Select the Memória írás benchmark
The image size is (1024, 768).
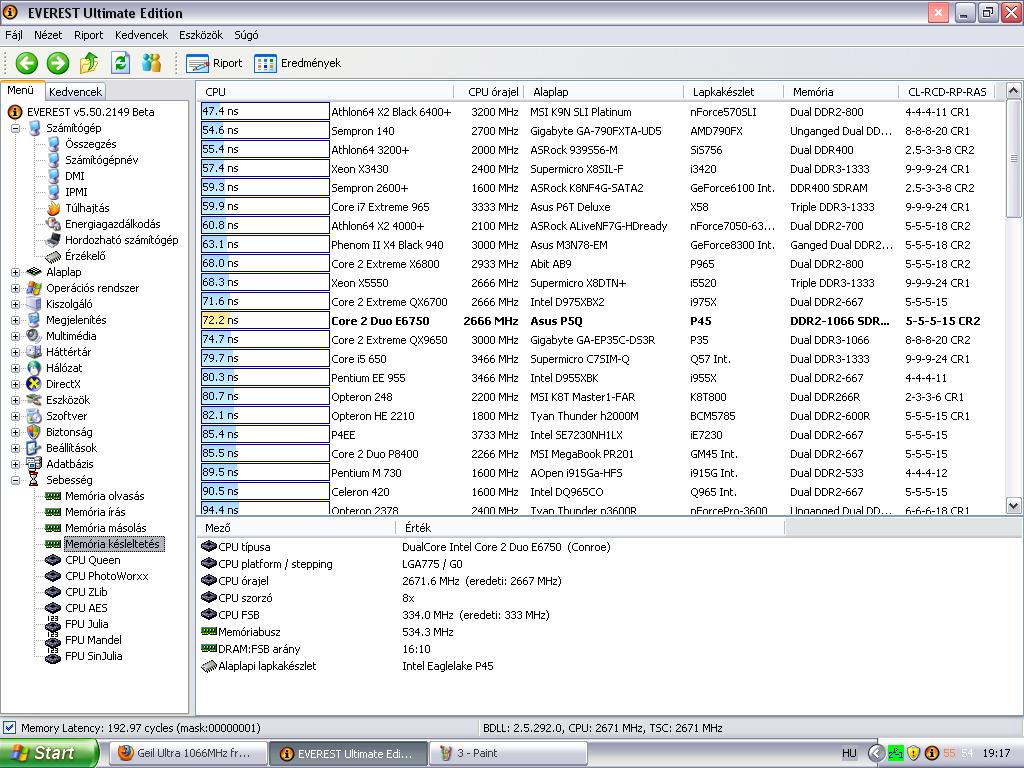pos(95,512)
